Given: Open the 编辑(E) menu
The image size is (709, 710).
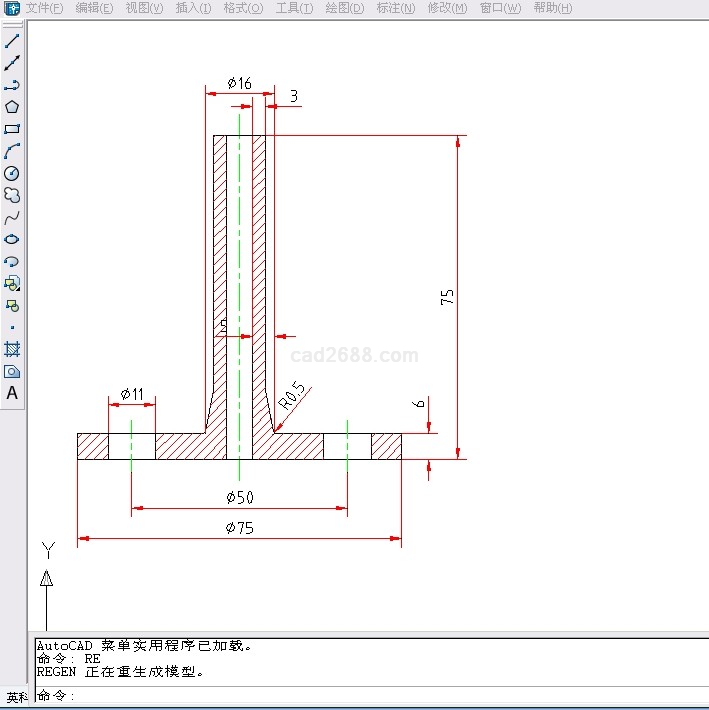Looking at the screenshot, I should click(x=94, y=8).
